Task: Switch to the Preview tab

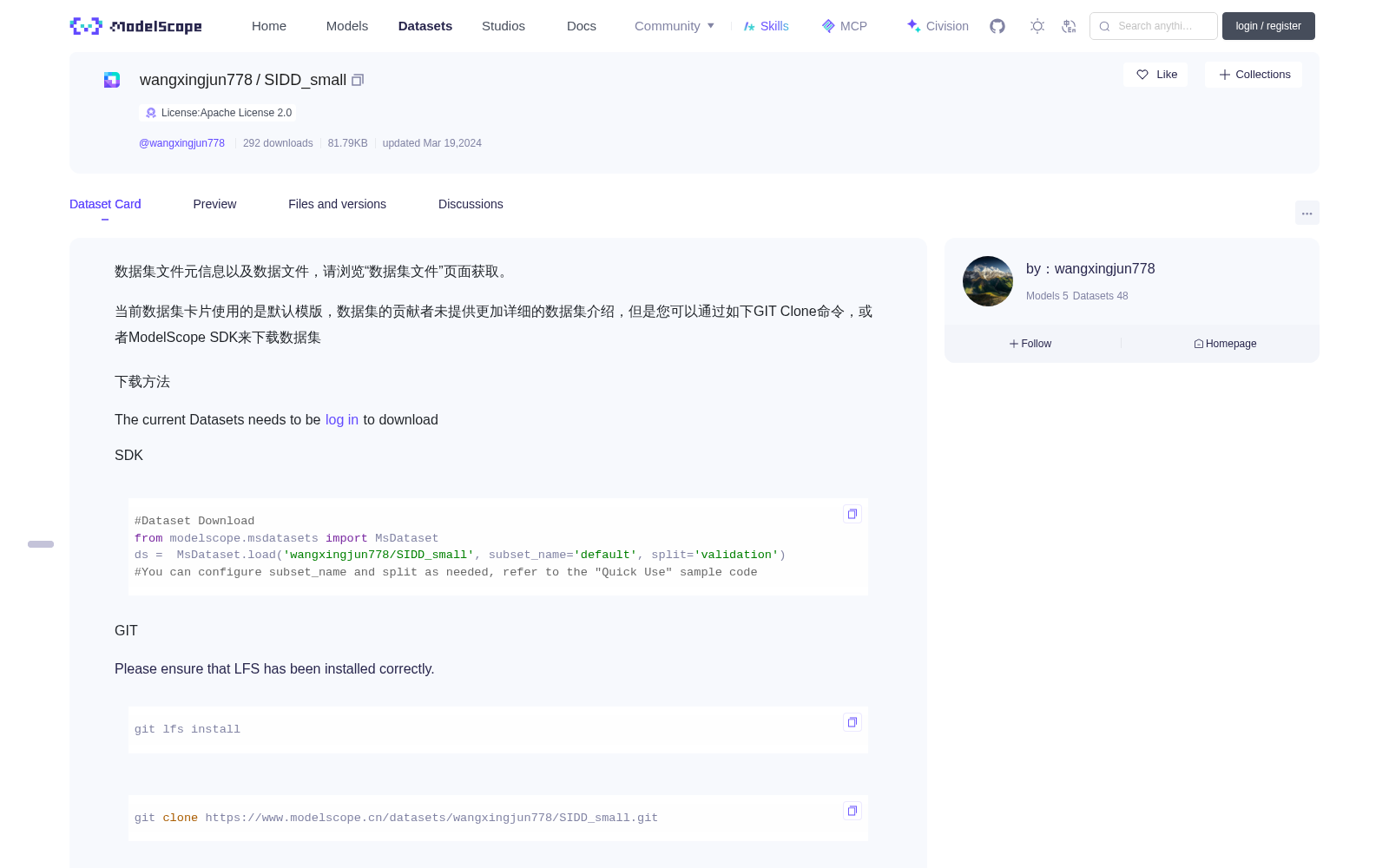Action: point(214,204)
